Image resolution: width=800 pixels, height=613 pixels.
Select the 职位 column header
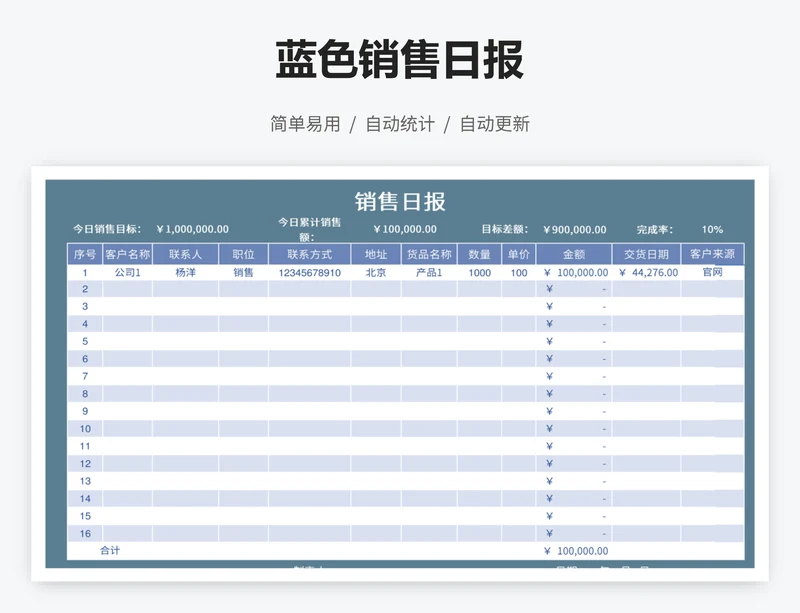pos(243,254)
